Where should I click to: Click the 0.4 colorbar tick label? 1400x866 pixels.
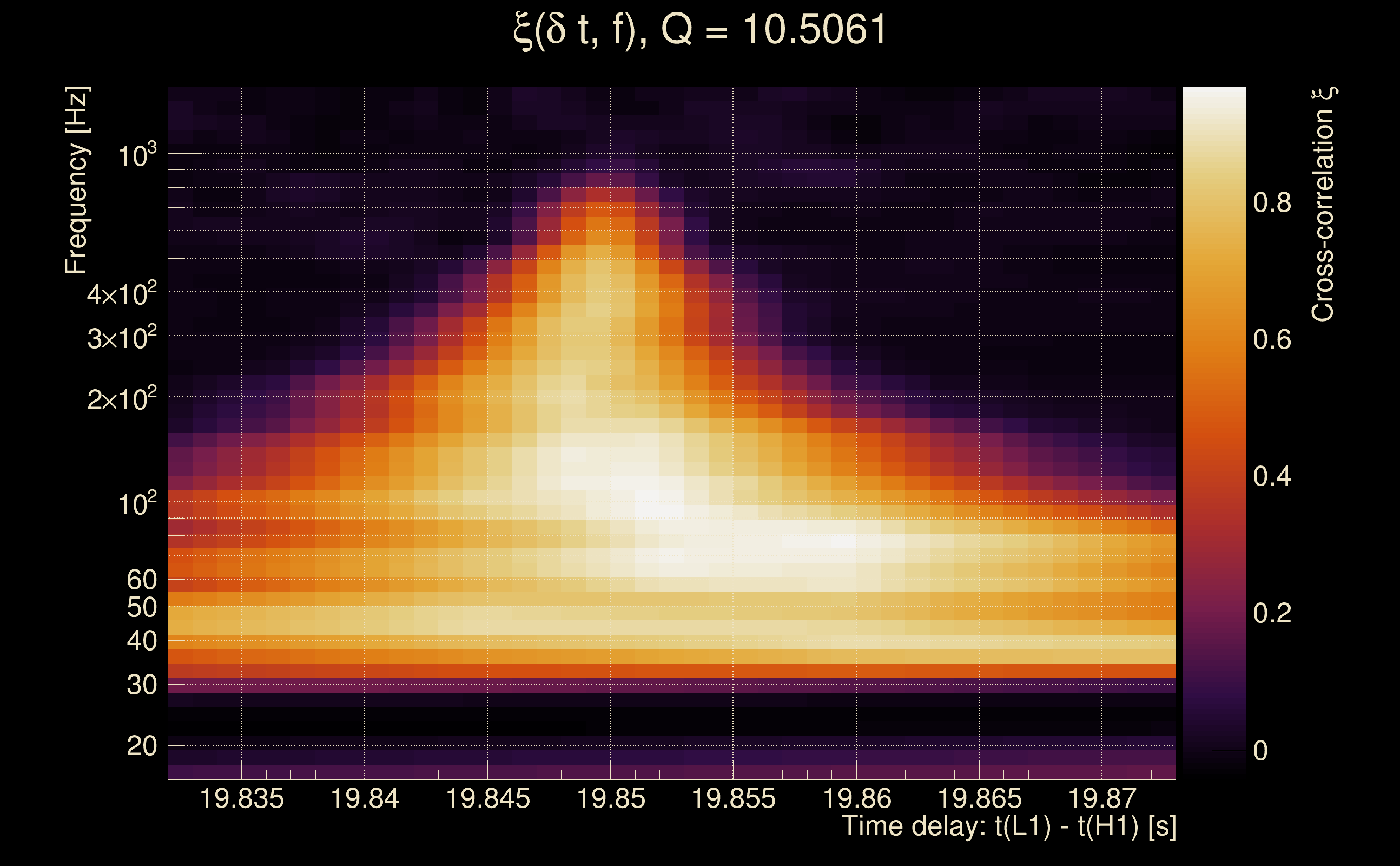(x=1272, y=476)
